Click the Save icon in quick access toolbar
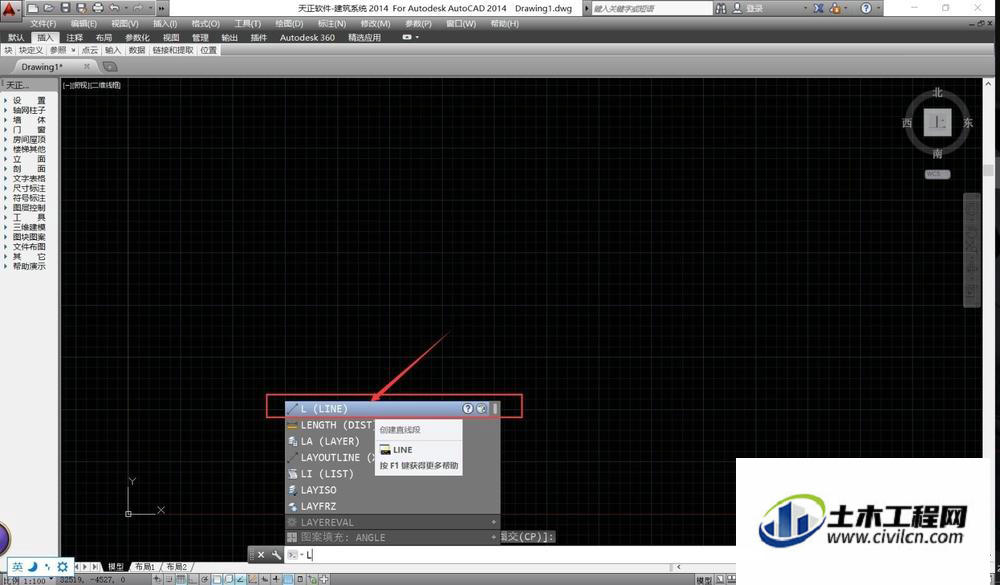This screenshot has width=1000, height=585. coord(66,8)
